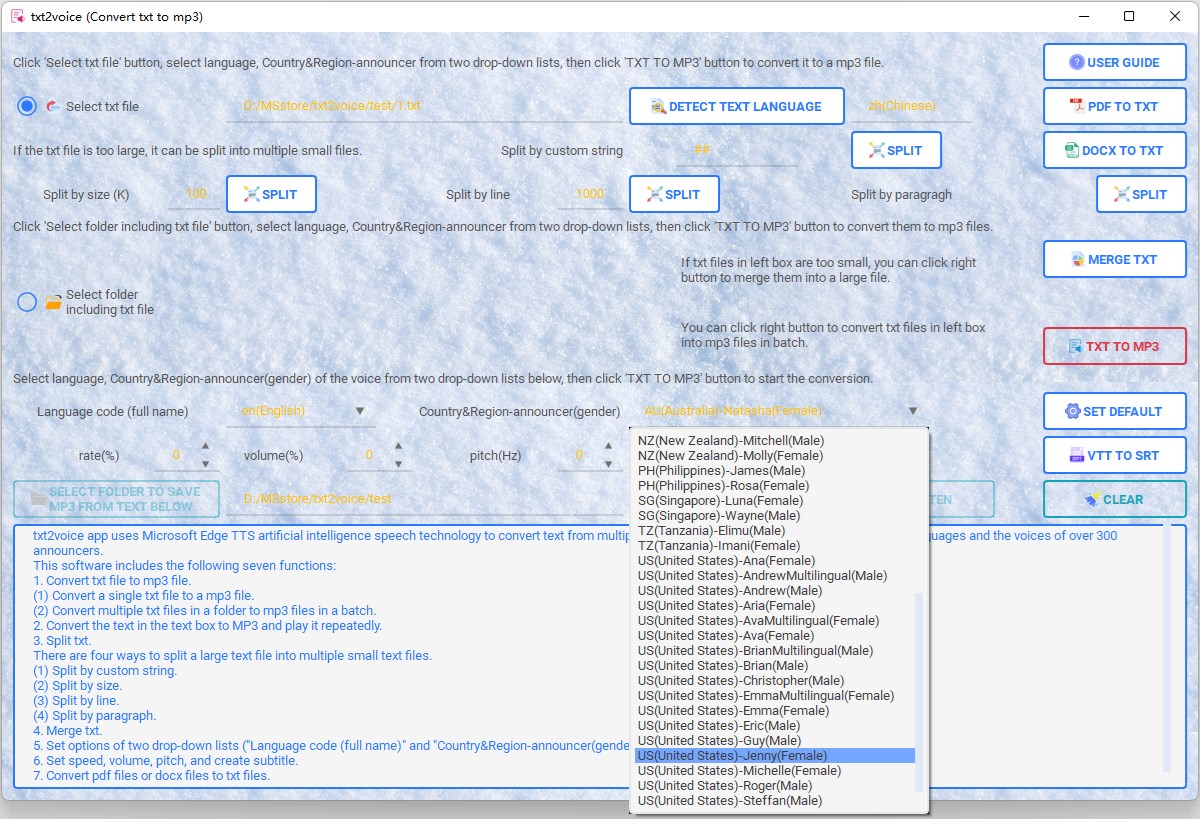Click the detected language zh(Chinese) field
Image resolution: width=1200 pixels, height=819 pixels.
click(912, 106)
